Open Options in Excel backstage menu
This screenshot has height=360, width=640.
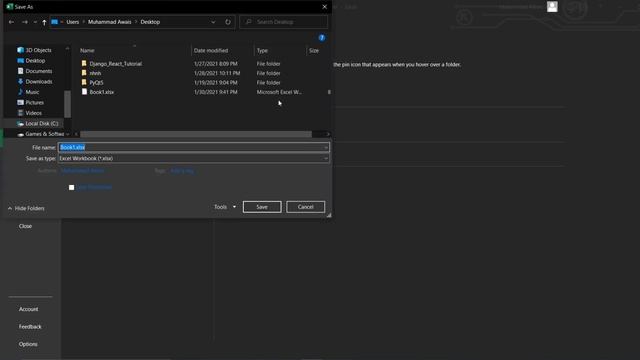click(28, 344)
